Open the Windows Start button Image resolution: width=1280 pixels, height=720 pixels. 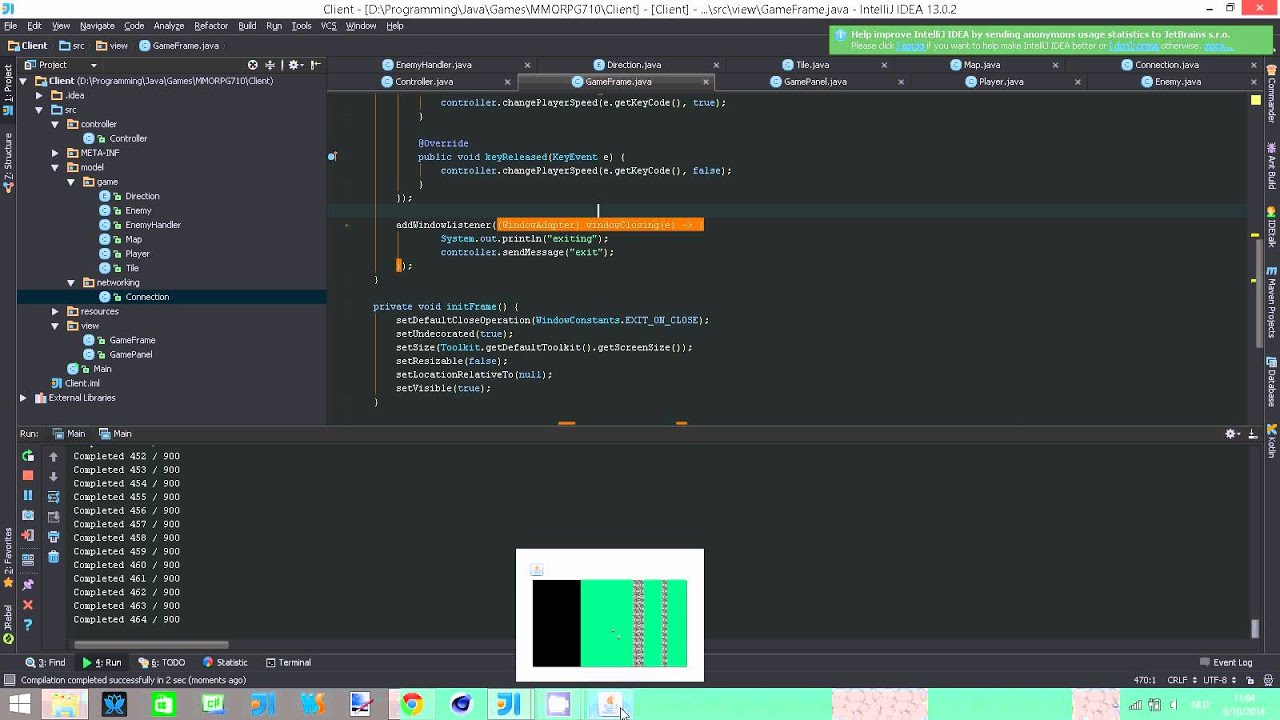(x=19, y=705)
